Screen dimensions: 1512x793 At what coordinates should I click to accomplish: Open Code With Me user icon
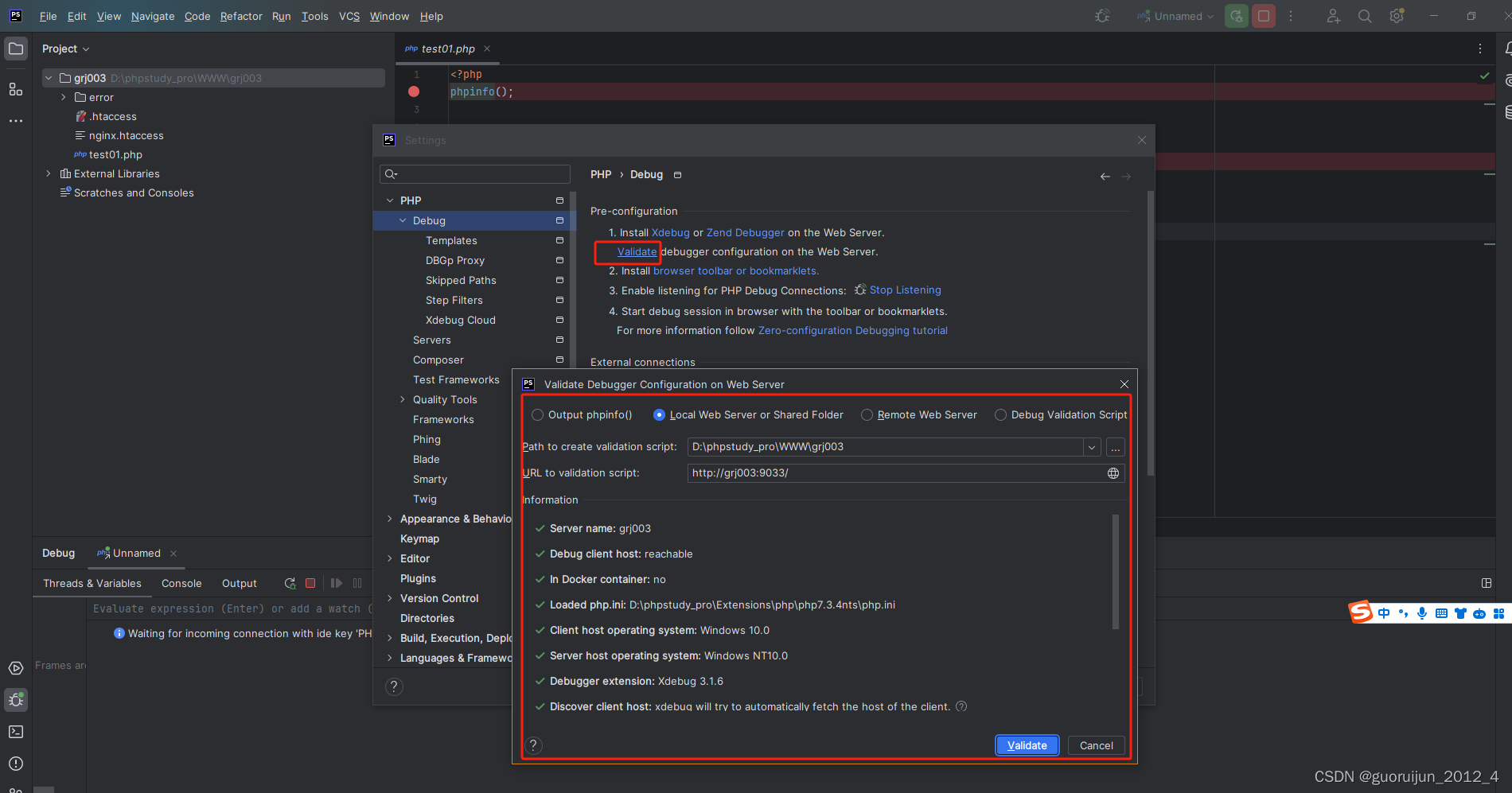click(1334, 16)
